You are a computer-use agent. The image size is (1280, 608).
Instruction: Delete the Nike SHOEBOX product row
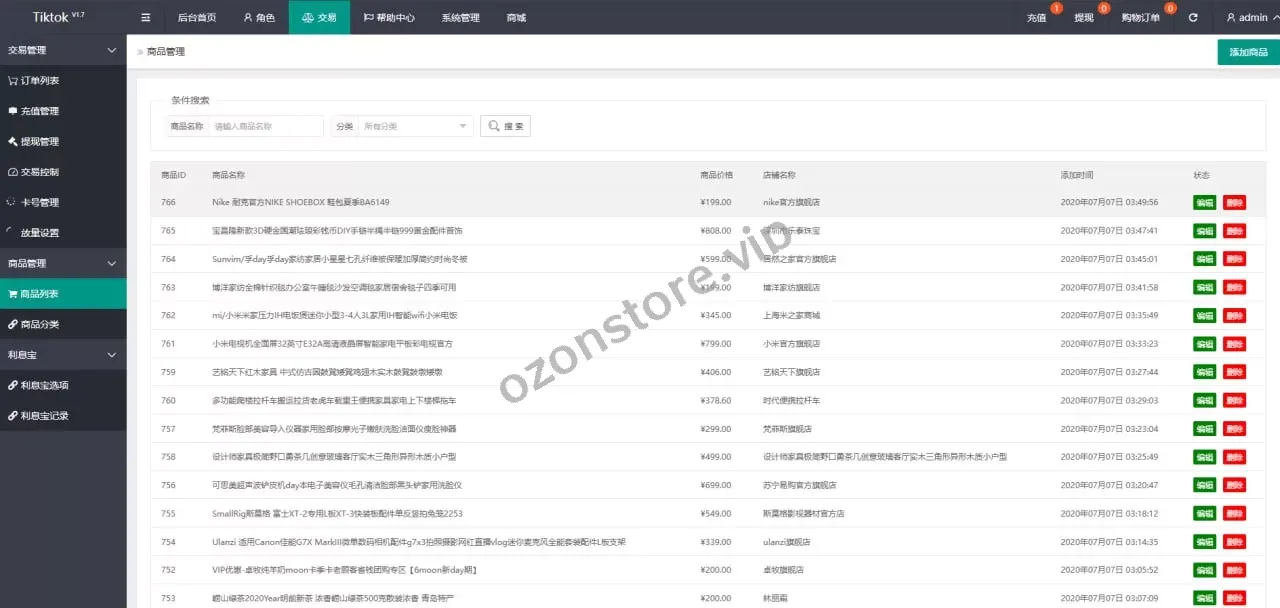1234,203
